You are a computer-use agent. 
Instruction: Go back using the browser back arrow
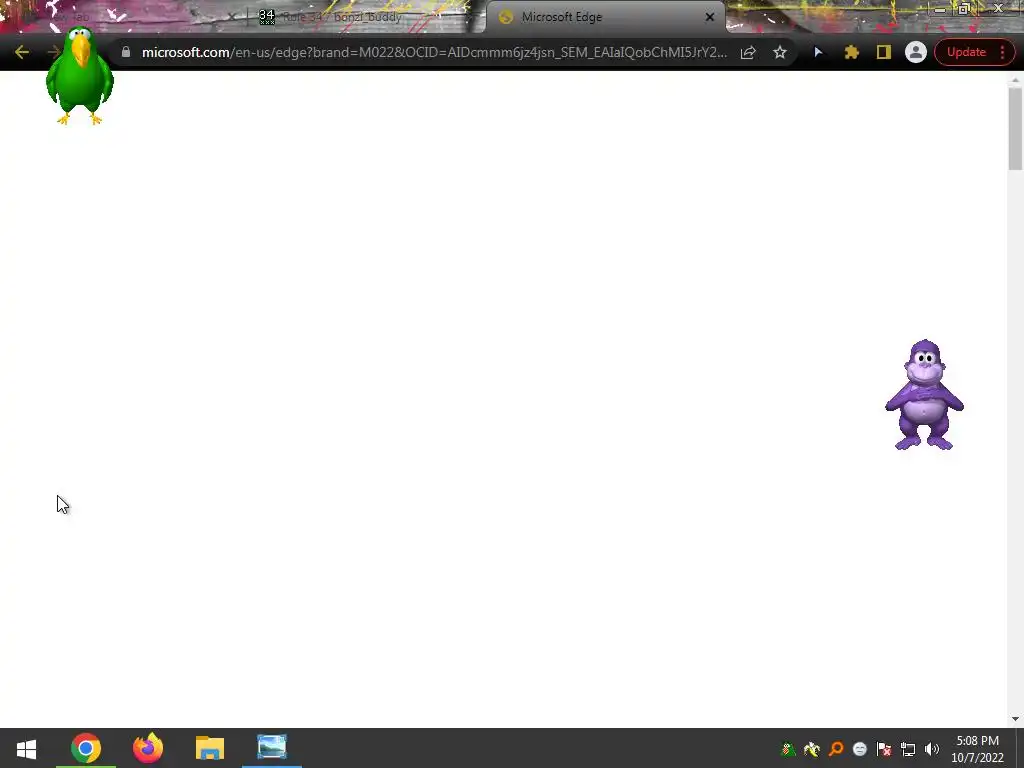(22, 52)
